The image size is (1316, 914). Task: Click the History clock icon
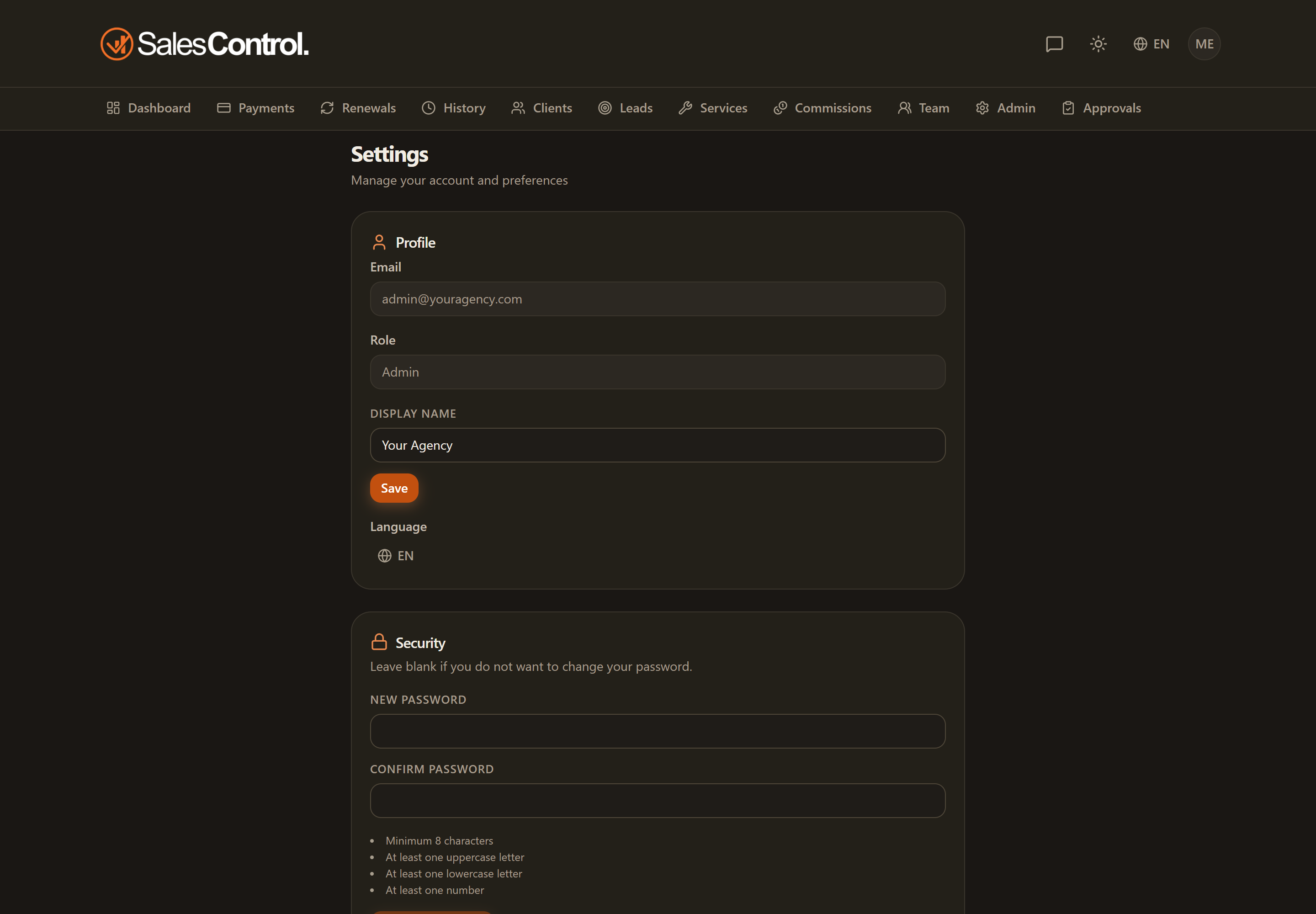(428, 108)
